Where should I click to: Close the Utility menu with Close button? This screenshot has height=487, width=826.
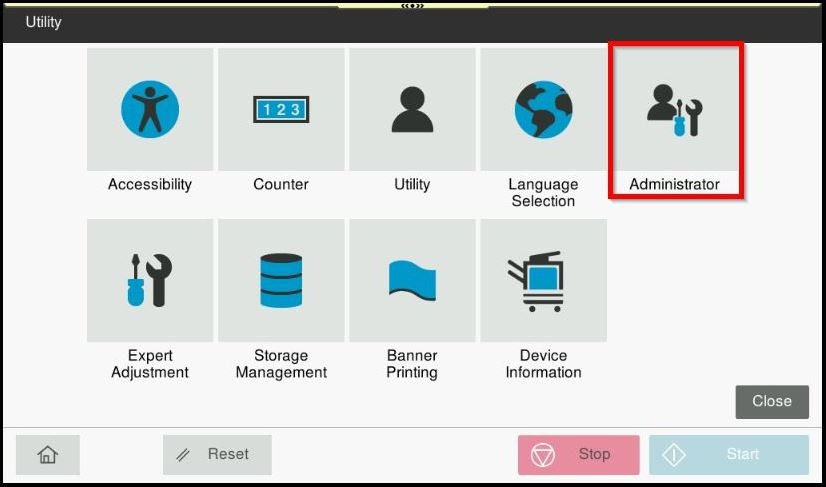[771, 401]
